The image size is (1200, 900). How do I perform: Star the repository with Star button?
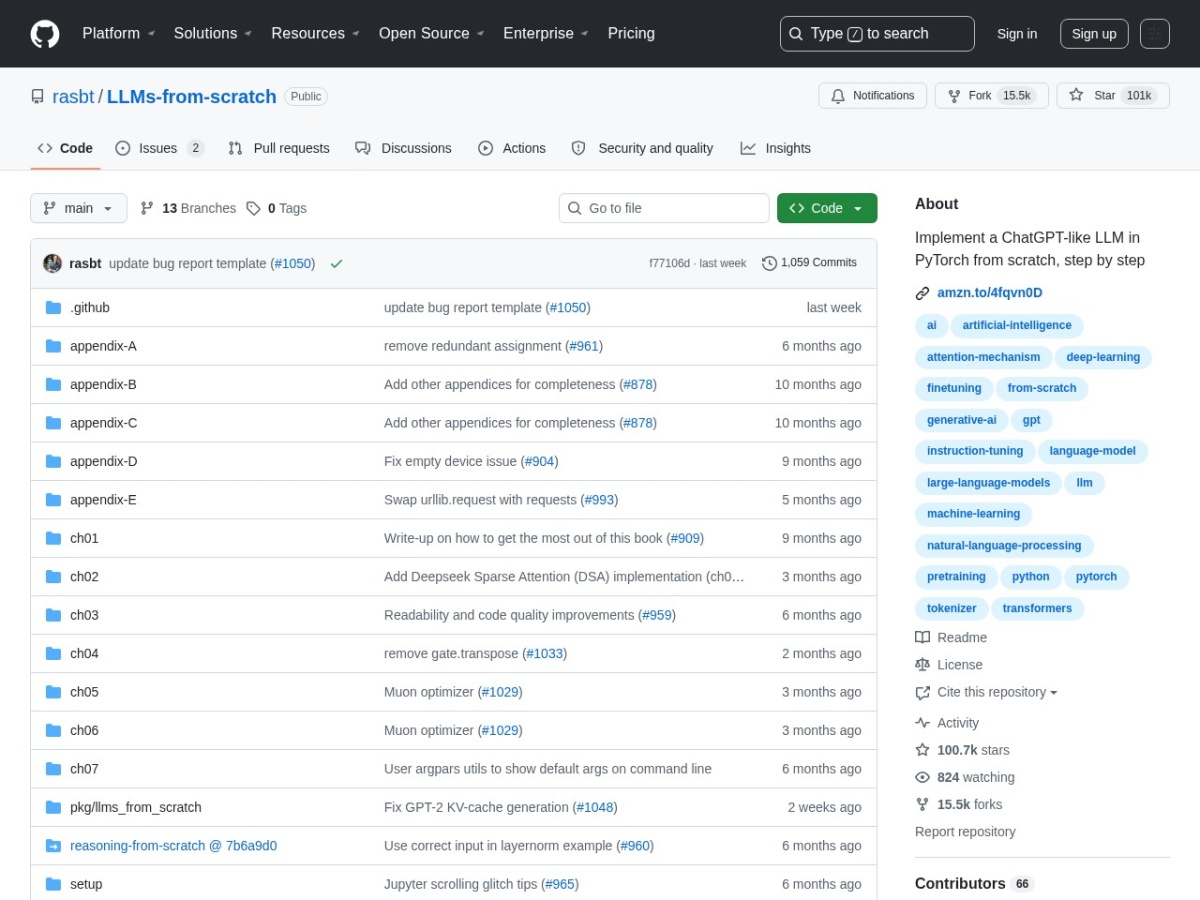click(1113, 96)
